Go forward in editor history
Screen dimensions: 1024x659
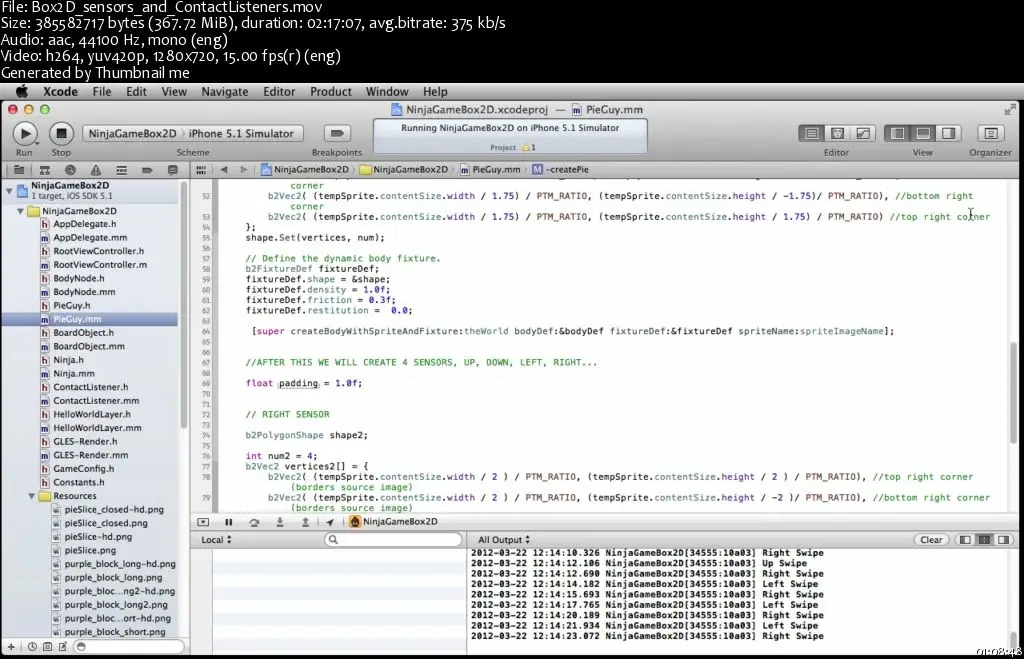click(244, 170)
